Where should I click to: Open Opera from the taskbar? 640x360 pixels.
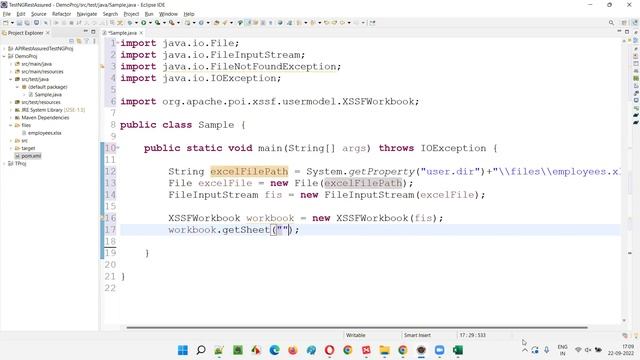coord(329,350)
